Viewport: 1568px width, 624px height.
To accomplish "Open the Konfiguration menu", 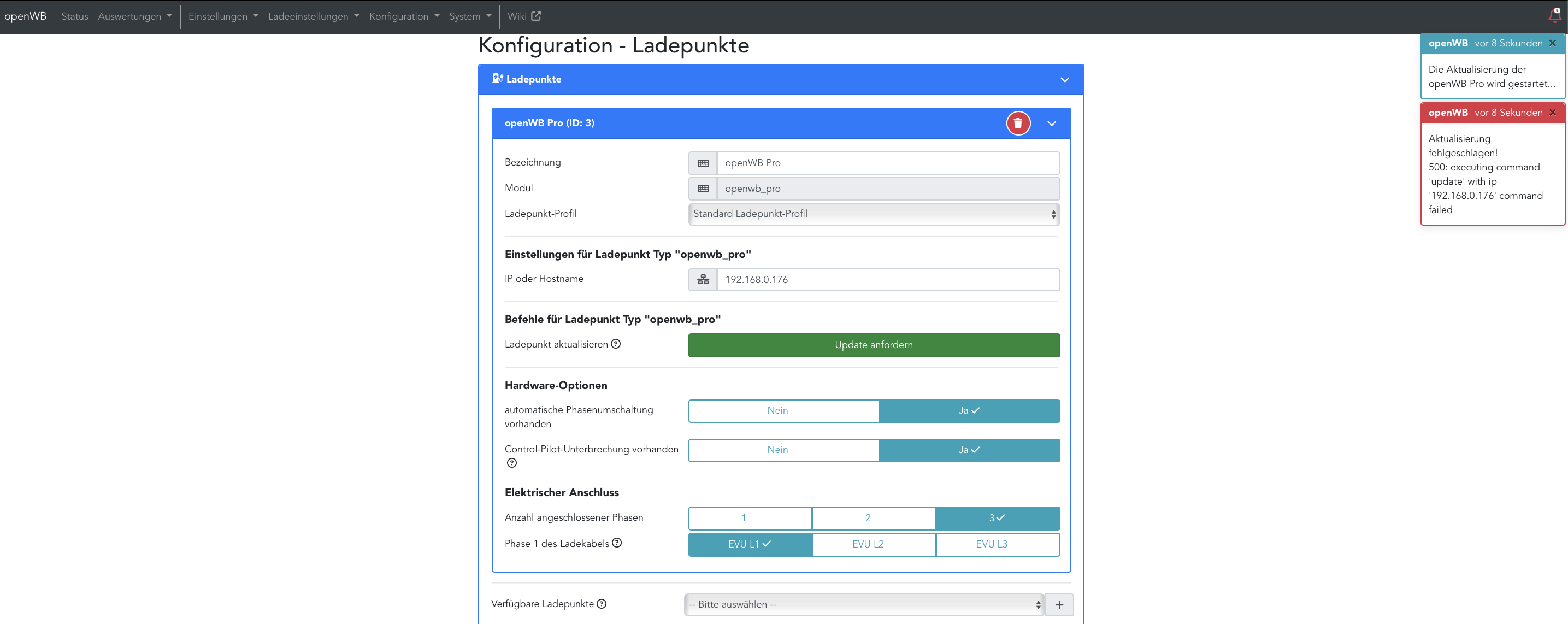I will point(404,16).
